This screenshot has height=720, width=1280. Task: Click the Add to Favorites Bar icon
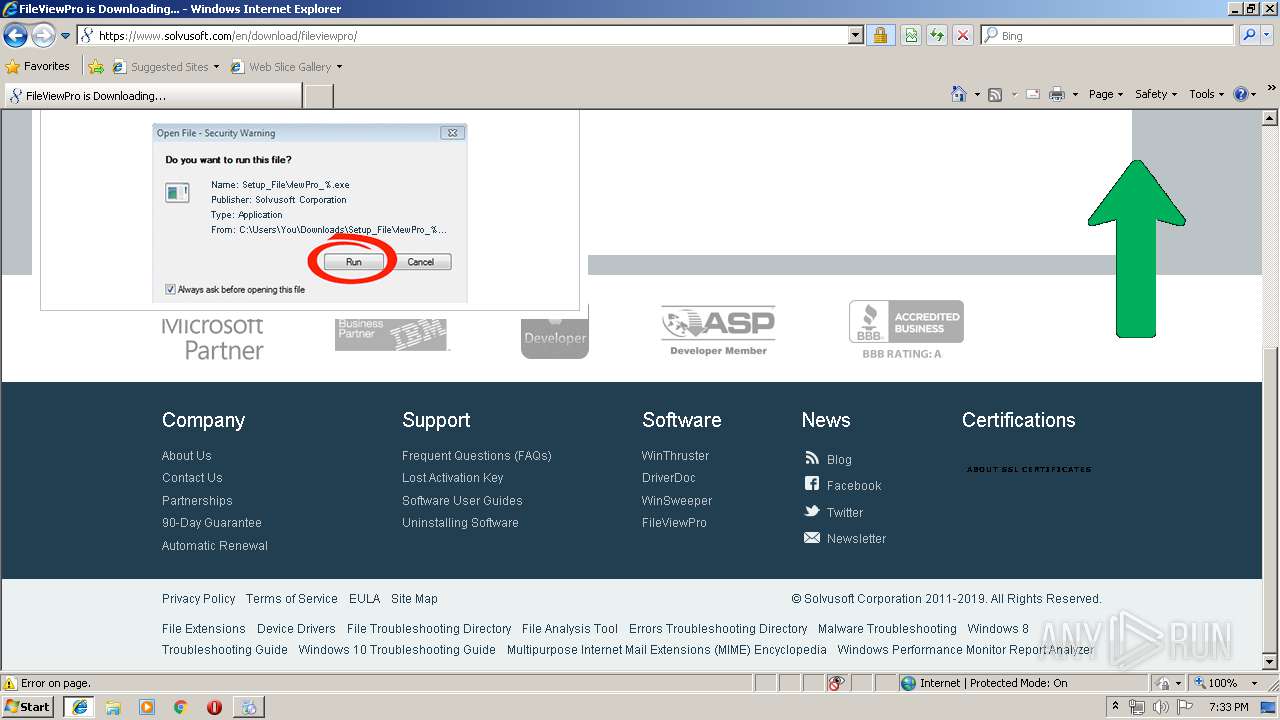[95, 67]
